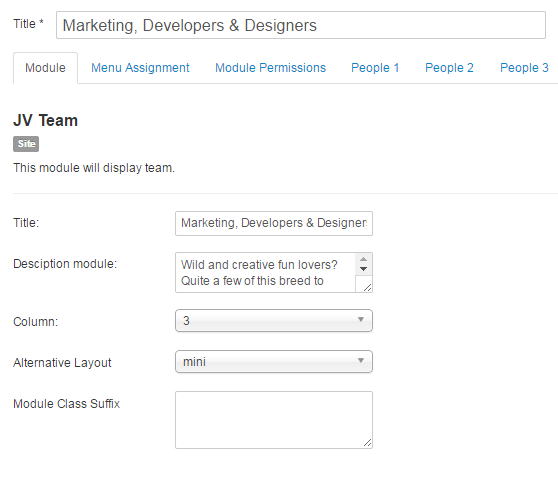Open the Alternative Layout dropdown showing mini

pos(274,361)
